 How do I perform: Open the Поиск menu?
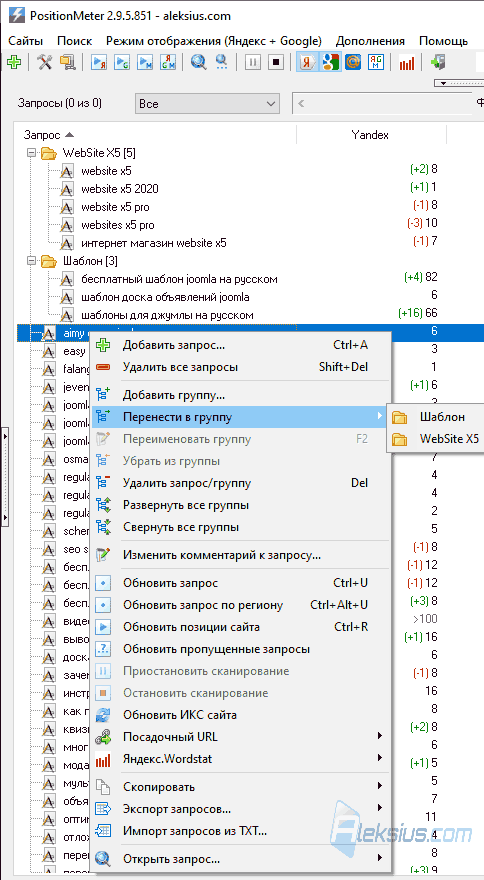tap(75, 41)
